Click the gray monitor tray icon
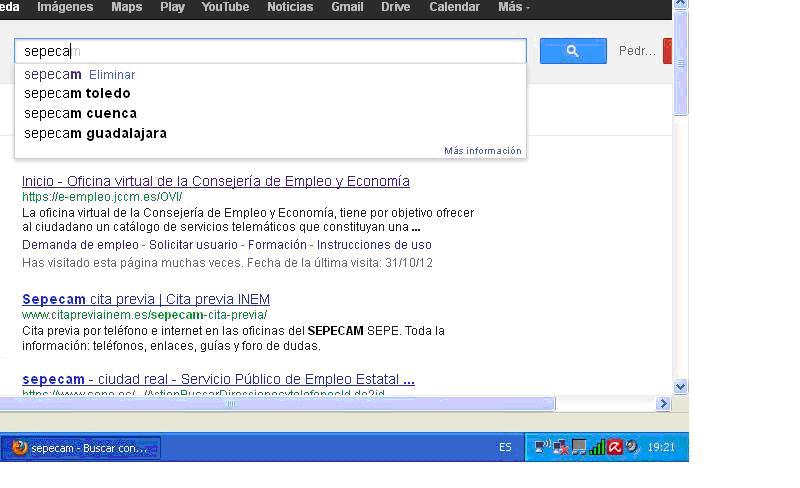The height and width of the screenshot is (488, 800). [x=579, y=448]
